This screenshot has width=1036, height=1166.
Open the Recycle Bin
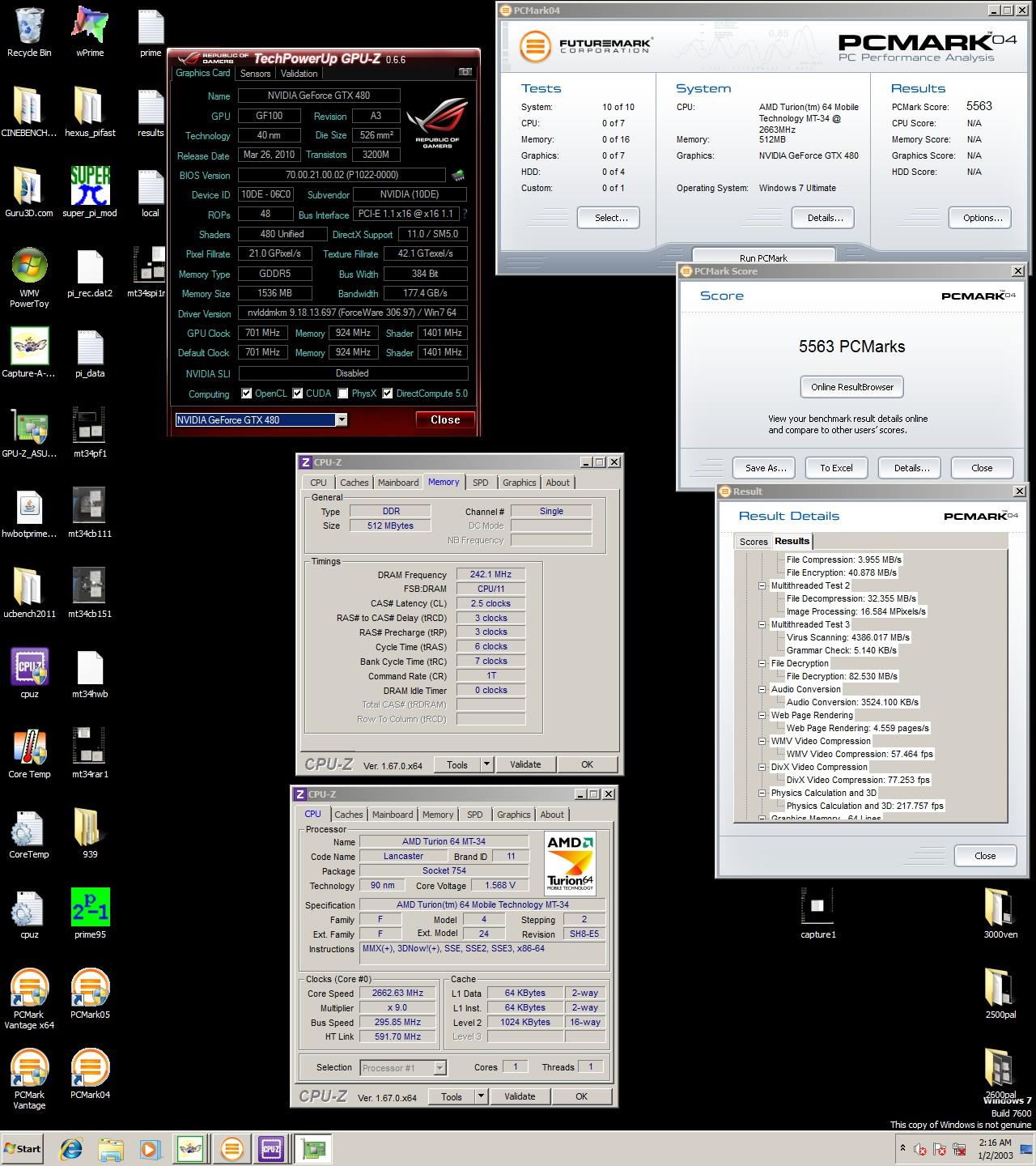[x=29, y=32]
